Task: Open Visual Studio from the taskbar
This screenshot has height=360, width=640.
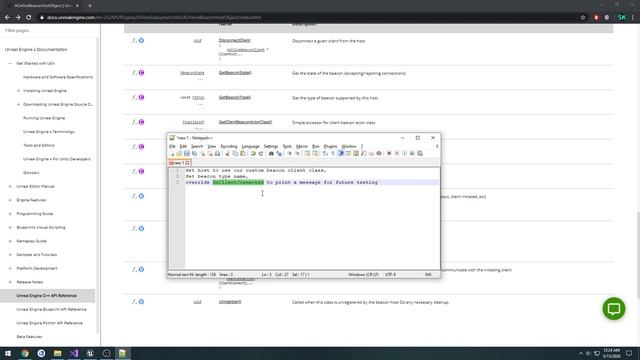Action: [x=74, y=353]
